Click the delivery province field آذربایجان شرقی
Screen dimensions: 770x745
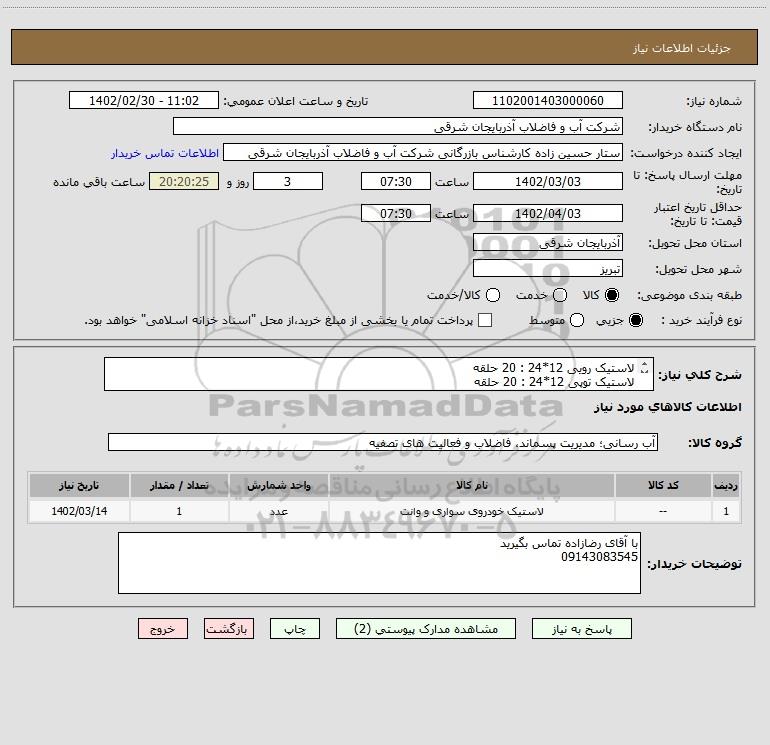pyautogui.click(x=548, y=242)
